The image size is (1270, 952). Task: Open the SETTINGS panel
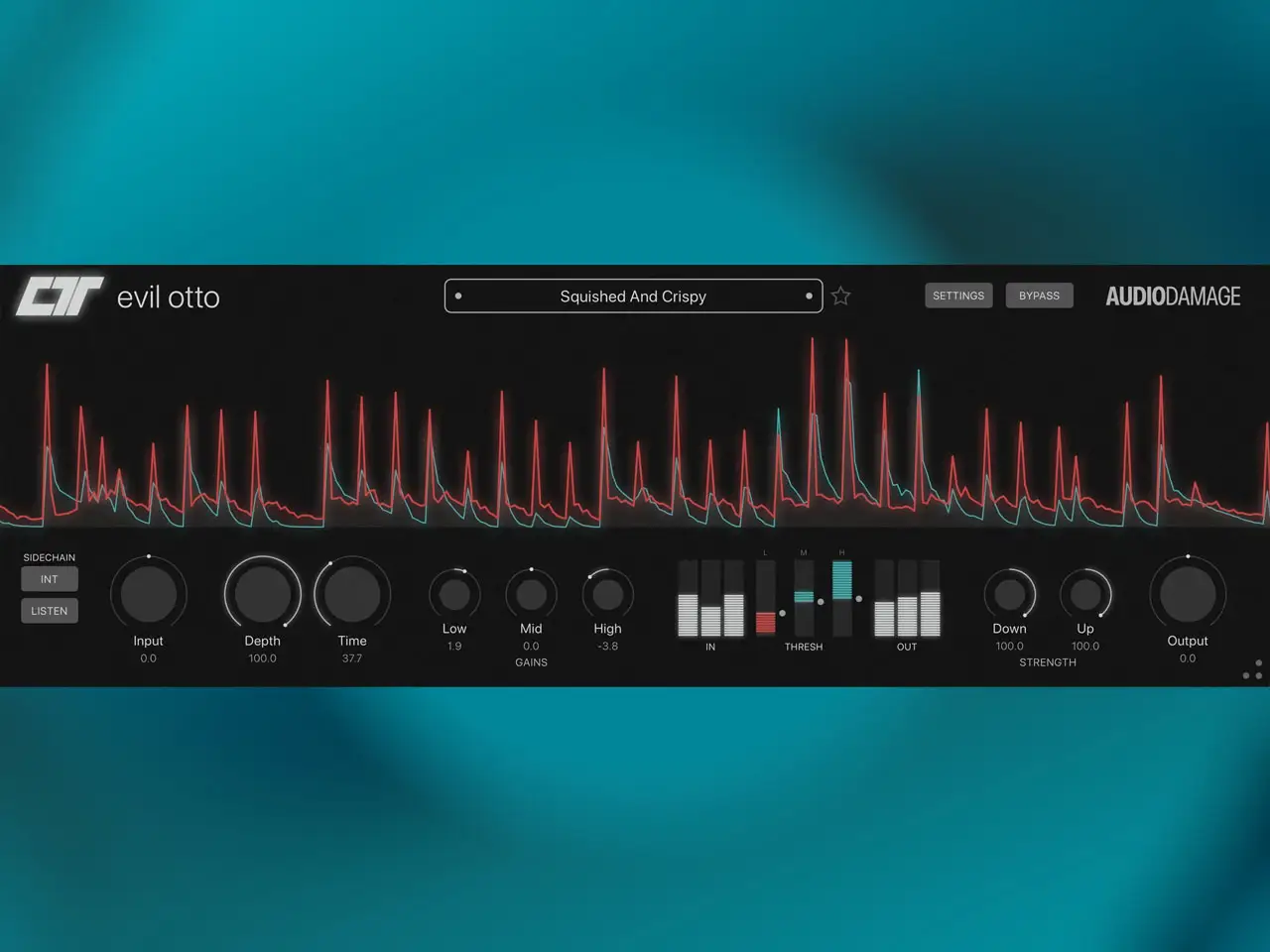pos(958,296)
